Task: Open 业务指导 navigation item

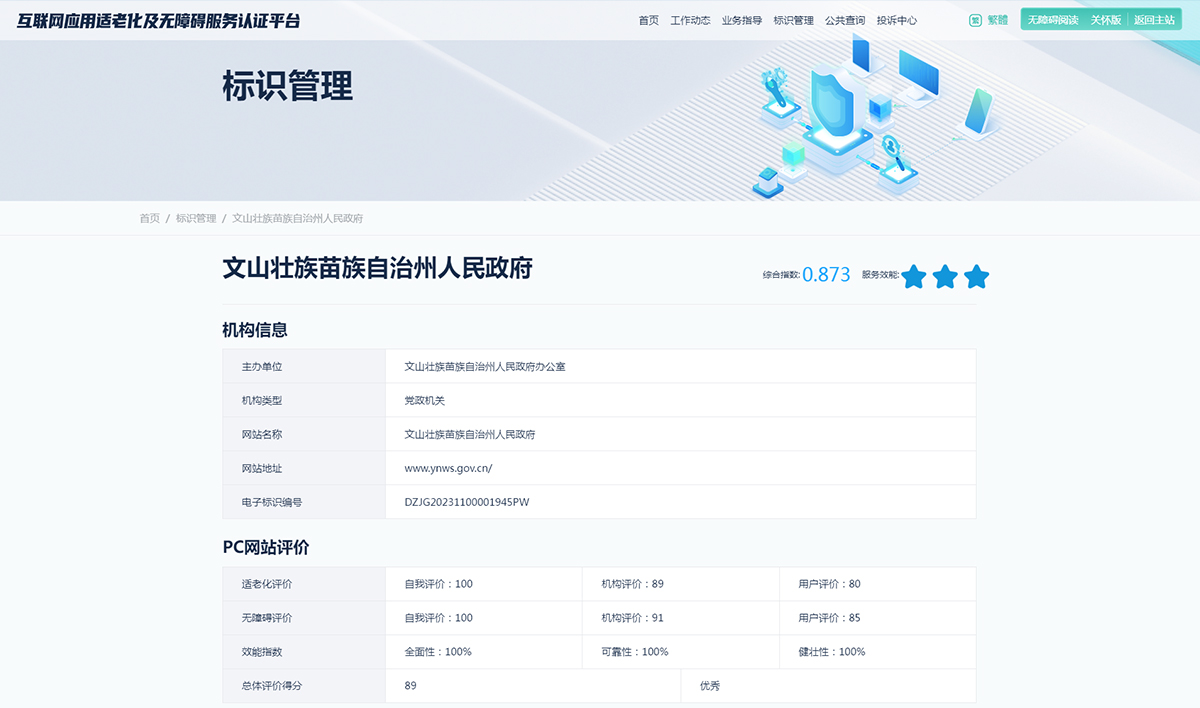Action: pyautogui.click(x=742, y=20)
